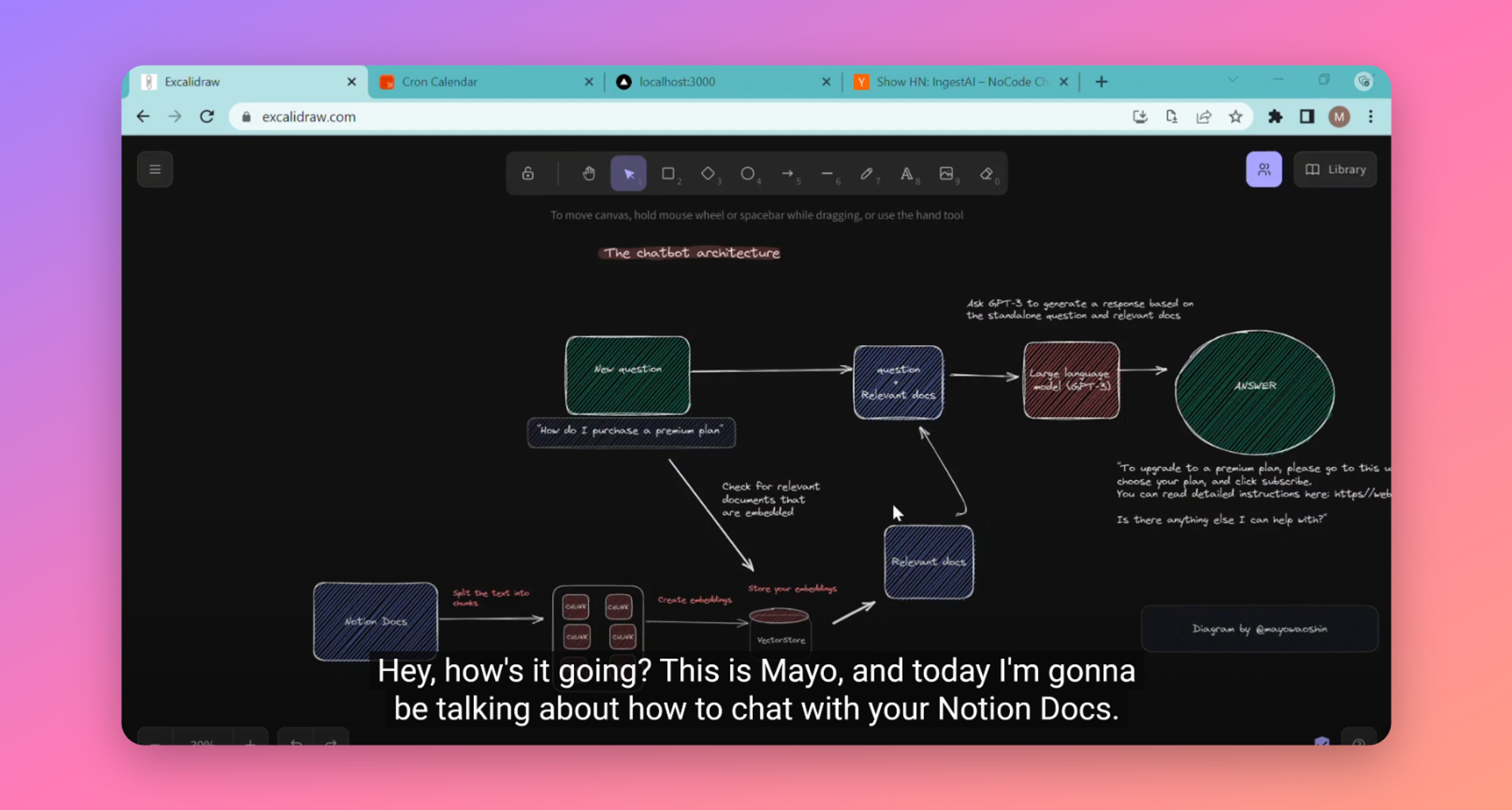Select 'Check for relevant documents' text

click(x=770, y=499)
